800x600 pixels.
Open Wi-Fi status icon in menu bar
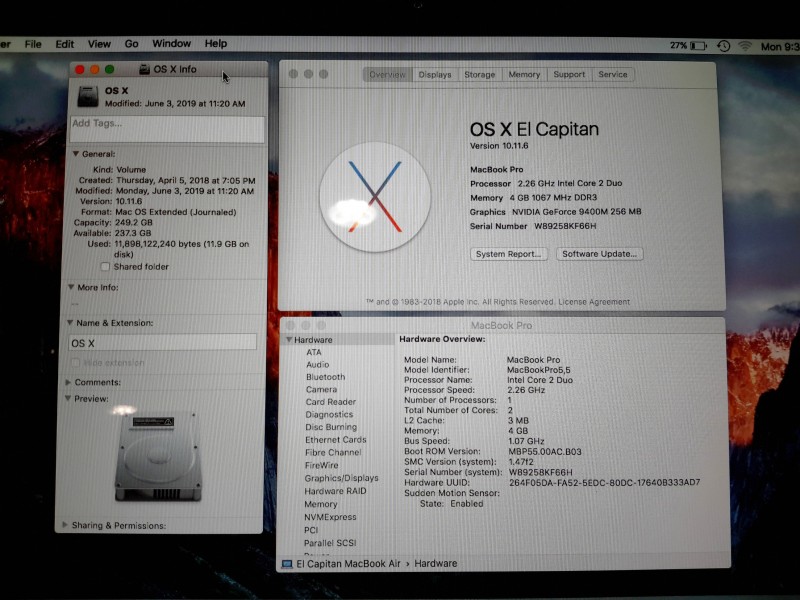(x=745, y=46)
